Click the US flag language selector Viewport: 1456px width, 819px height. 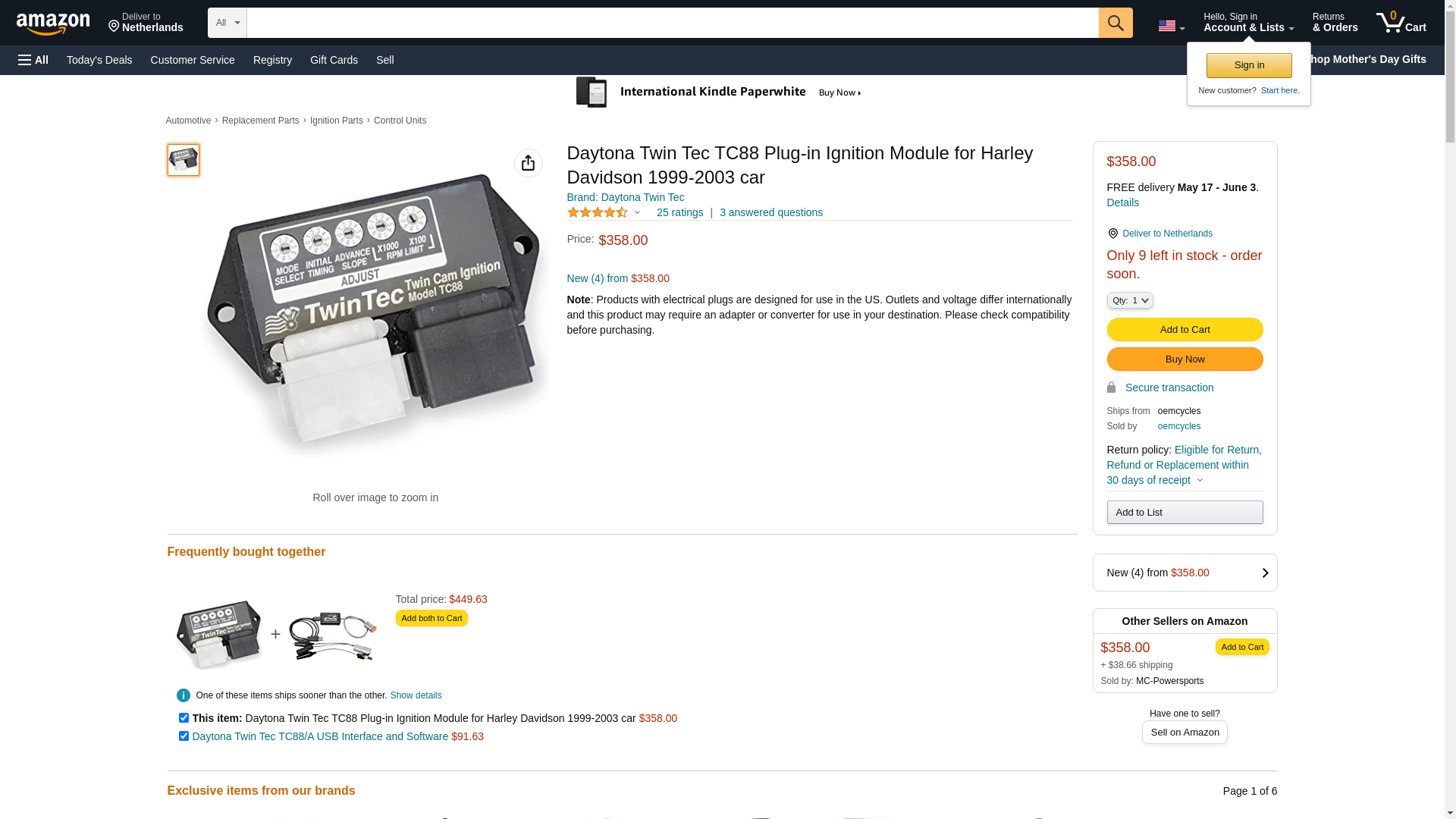pyautogui.click(x=1171, y=26)
